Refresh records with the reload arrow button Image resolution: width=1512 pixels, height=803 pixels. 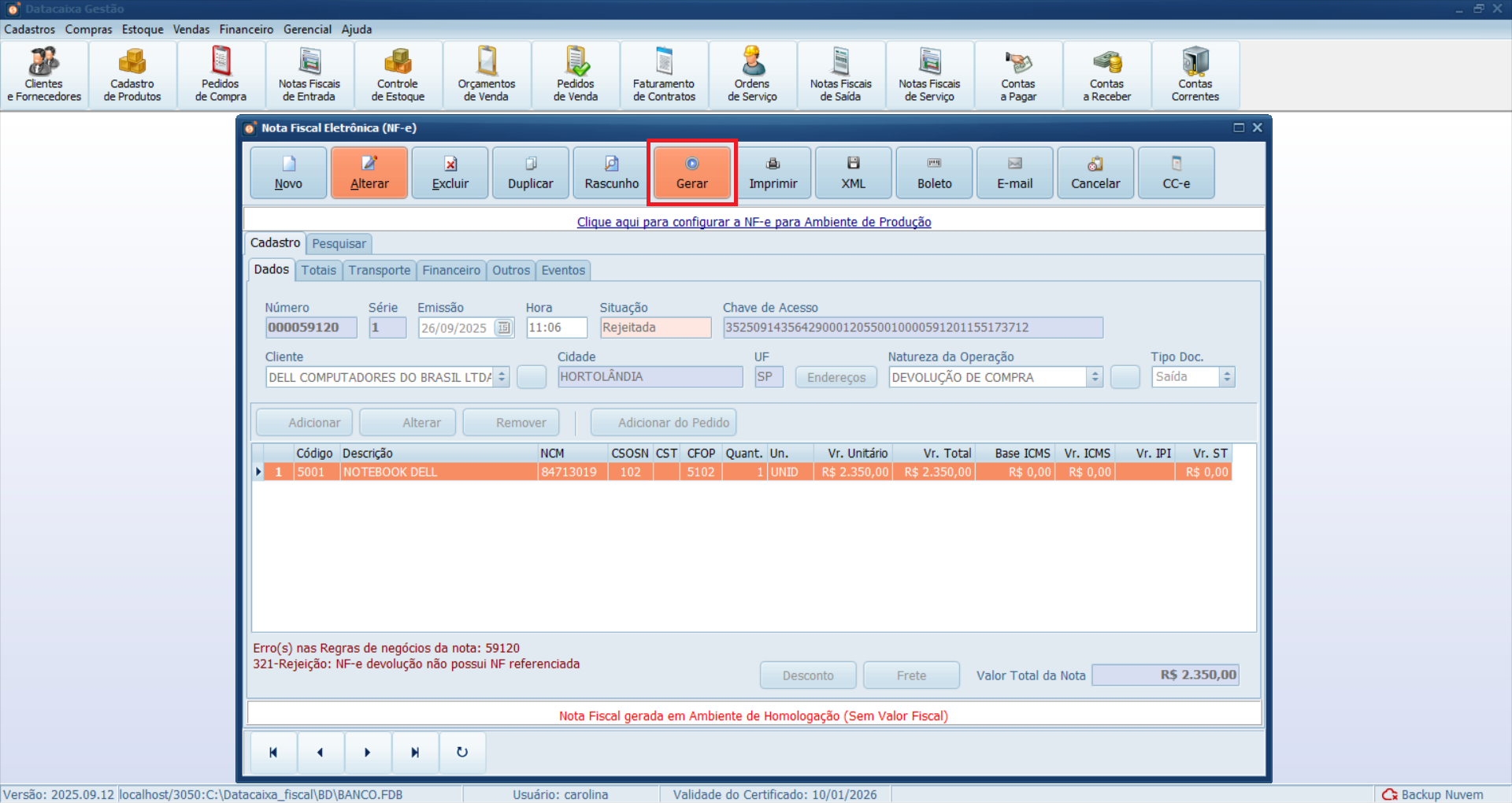pyautogui.click(x=462, y=753)
